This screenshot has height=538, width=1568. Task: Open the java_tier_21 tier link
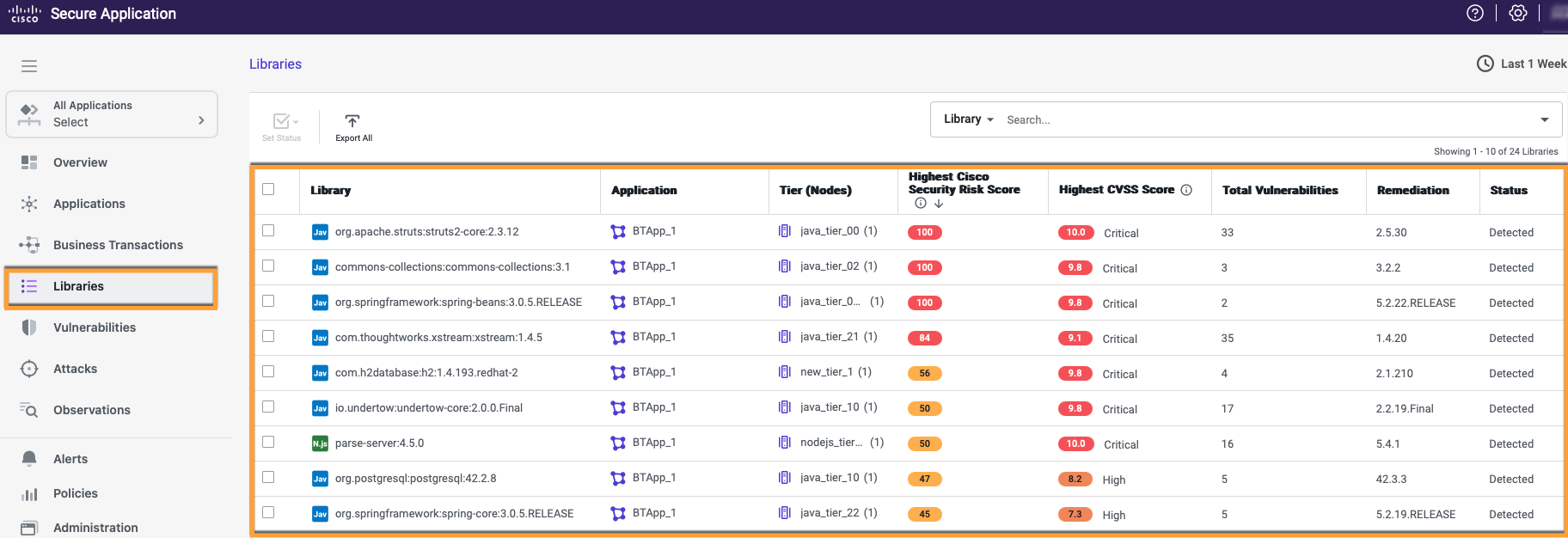[829, 337]
